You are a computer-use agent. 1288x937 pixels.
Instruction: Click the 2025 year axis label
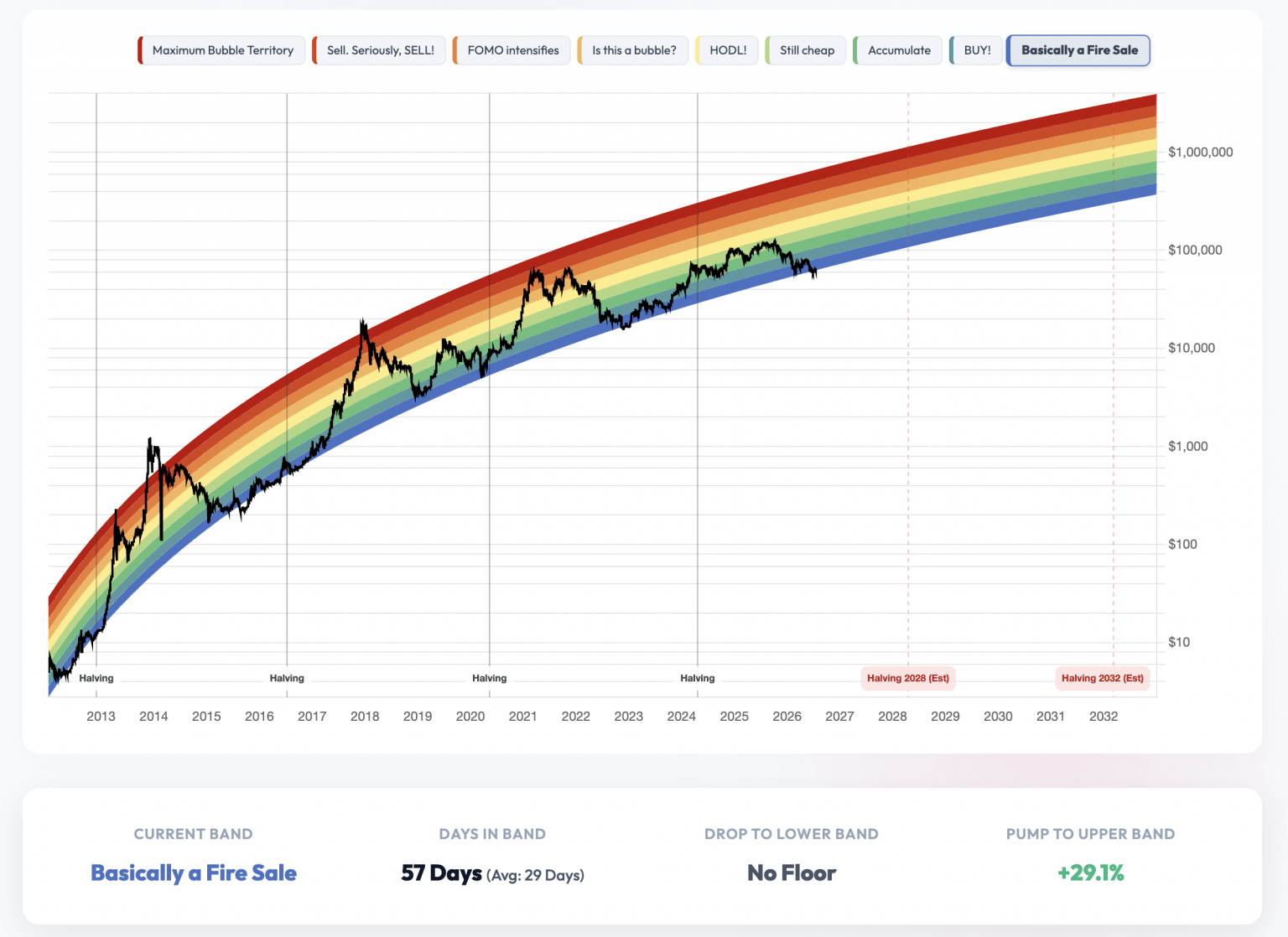point(735,716)
